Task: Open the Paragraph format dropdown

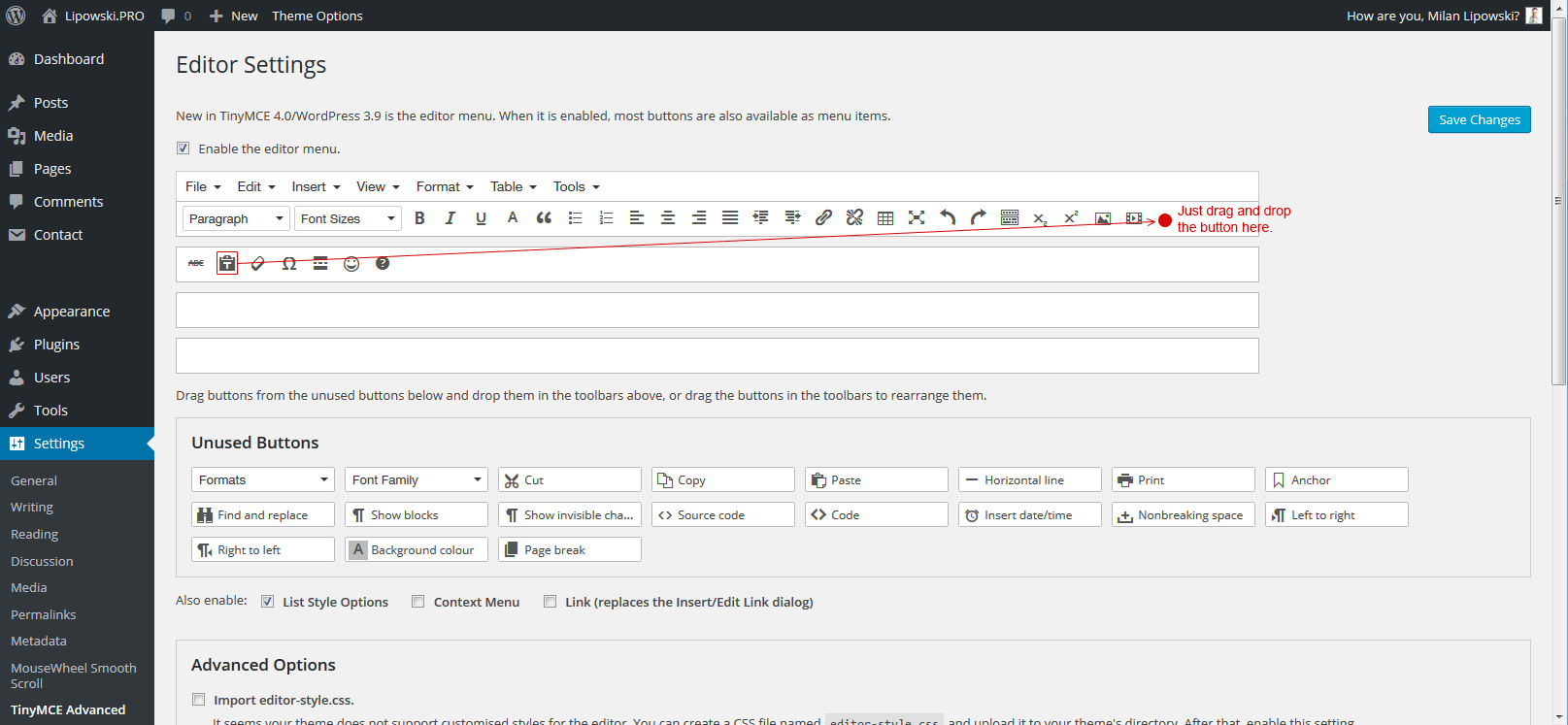Action: 236,218
